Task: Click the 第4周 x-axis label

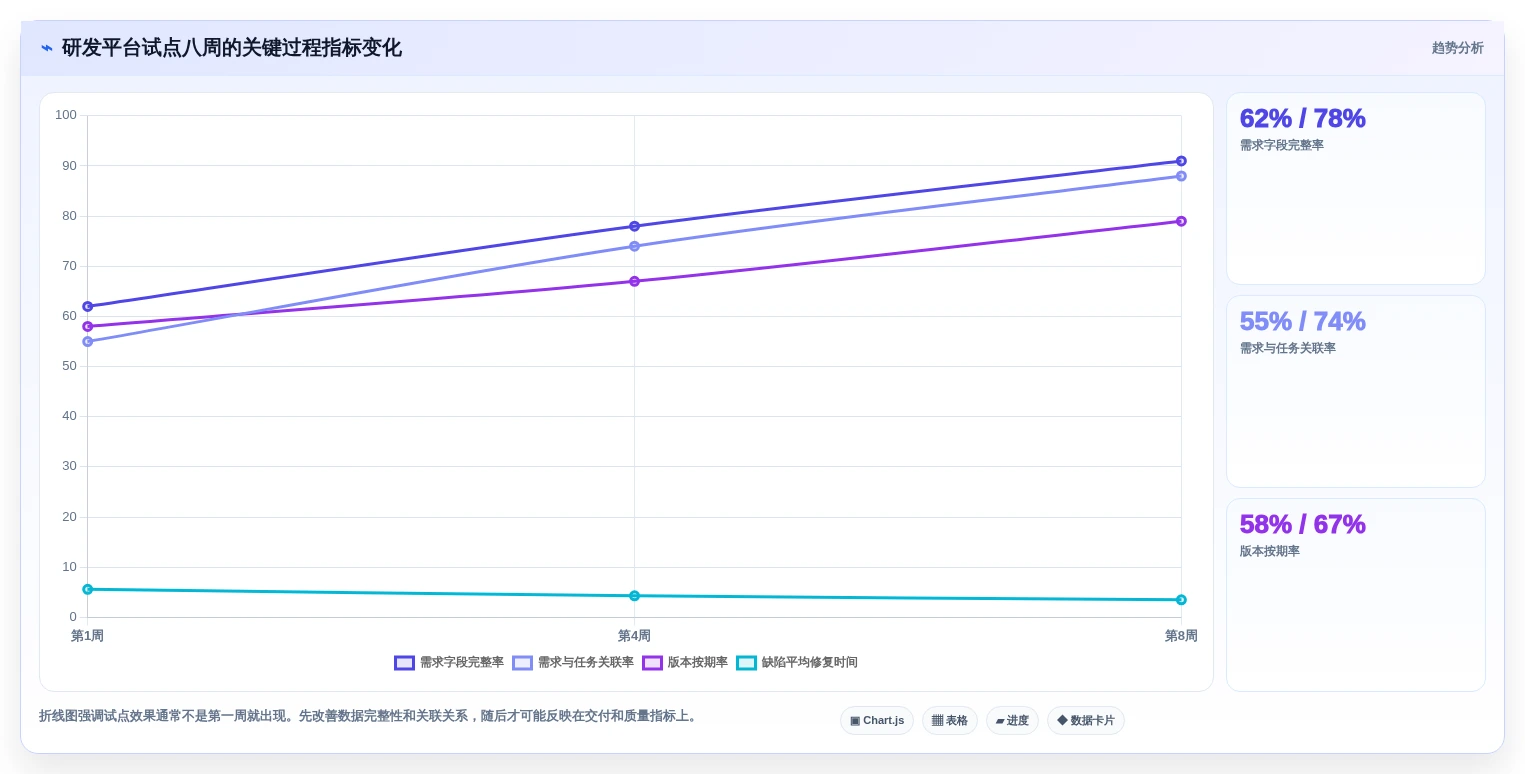Action: [634, 636]
